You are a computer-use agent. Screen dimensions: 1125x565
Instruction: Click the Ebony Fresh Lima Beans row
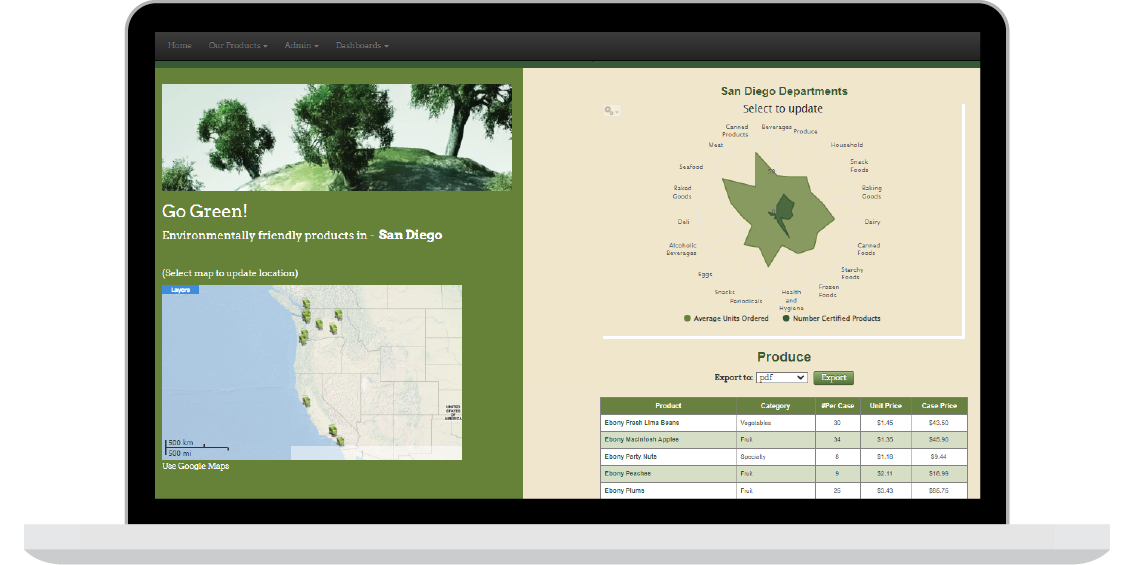pyautogui.click(x=783, y=423)
